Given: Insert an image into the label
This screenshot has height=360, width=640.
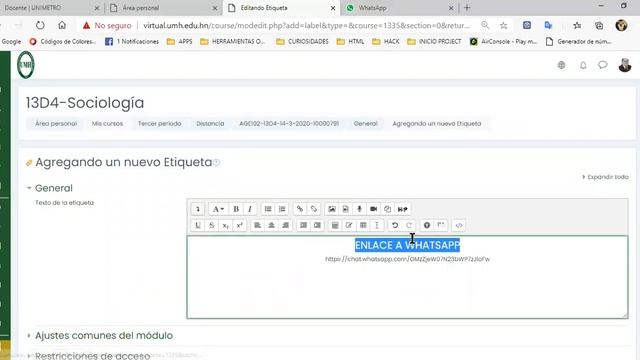Looking at the screenshot, I should click(332, 209).
